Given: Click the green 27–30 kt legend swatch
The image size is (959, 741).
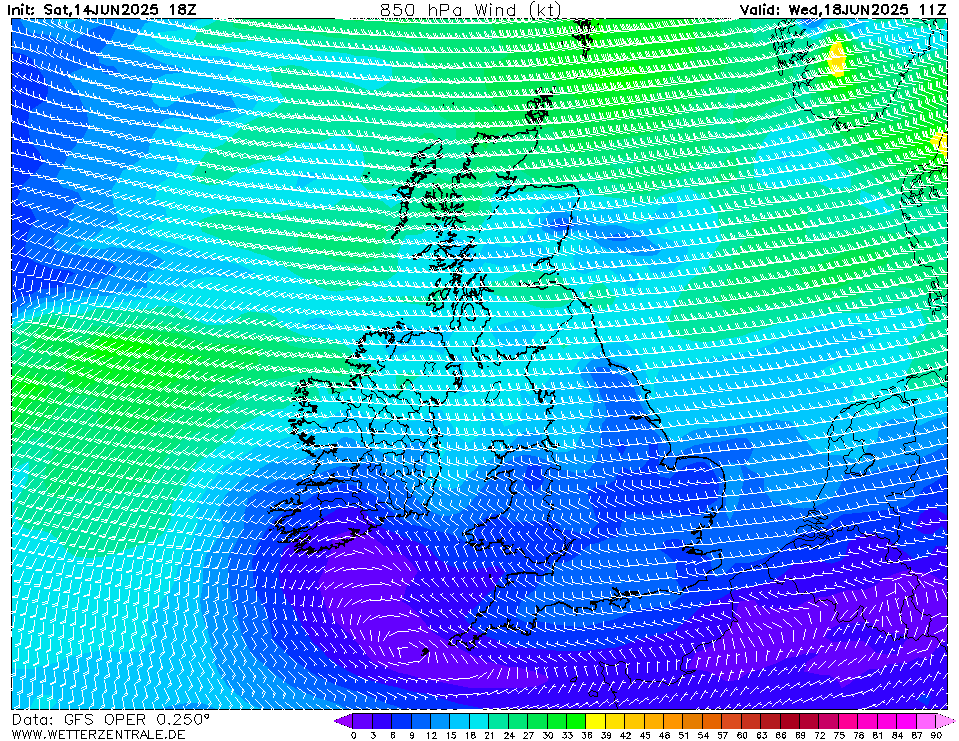Looking at the screenshot, I should coord(538,721).
